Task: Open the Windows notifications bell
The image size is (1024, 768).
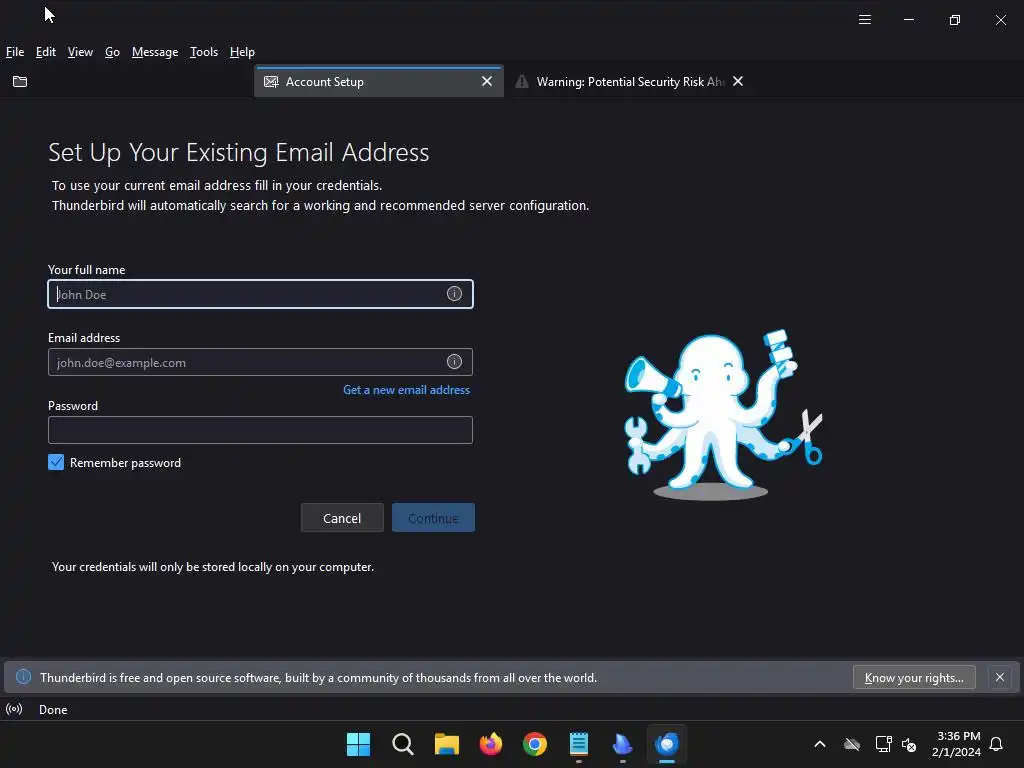Action: (996, 744)
